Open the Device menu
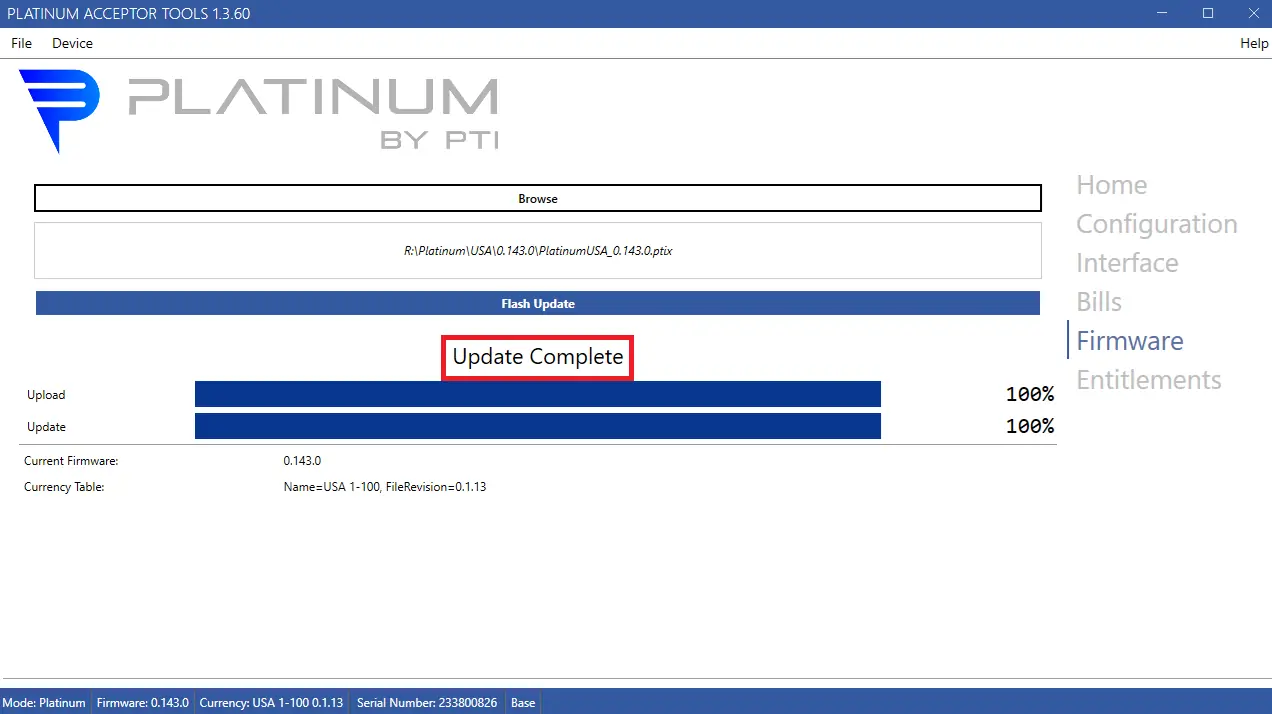1272x714 pixels. pos(72,43)
